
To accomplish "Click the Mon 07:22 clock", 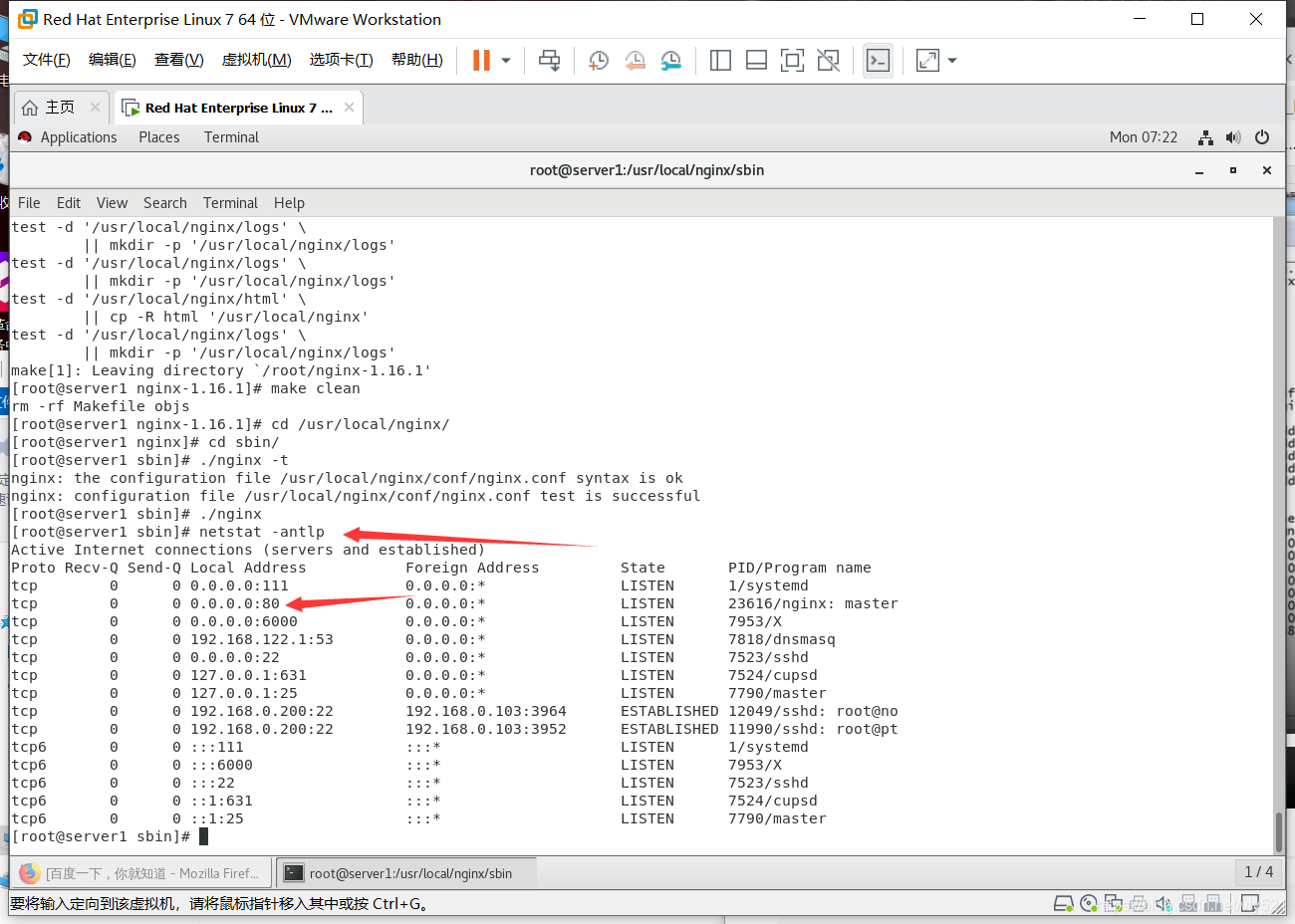I will click(x=1144, y=137).
